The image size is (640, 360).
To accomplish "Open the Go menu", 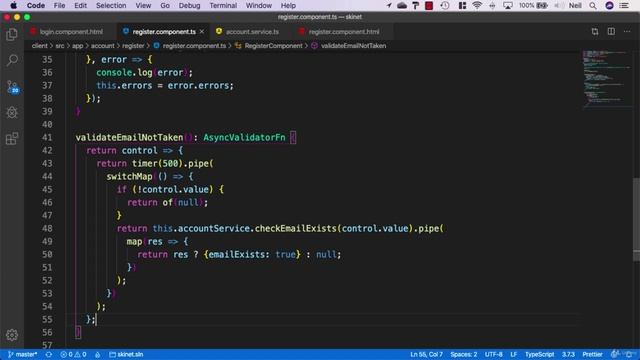I will [165, 5].
